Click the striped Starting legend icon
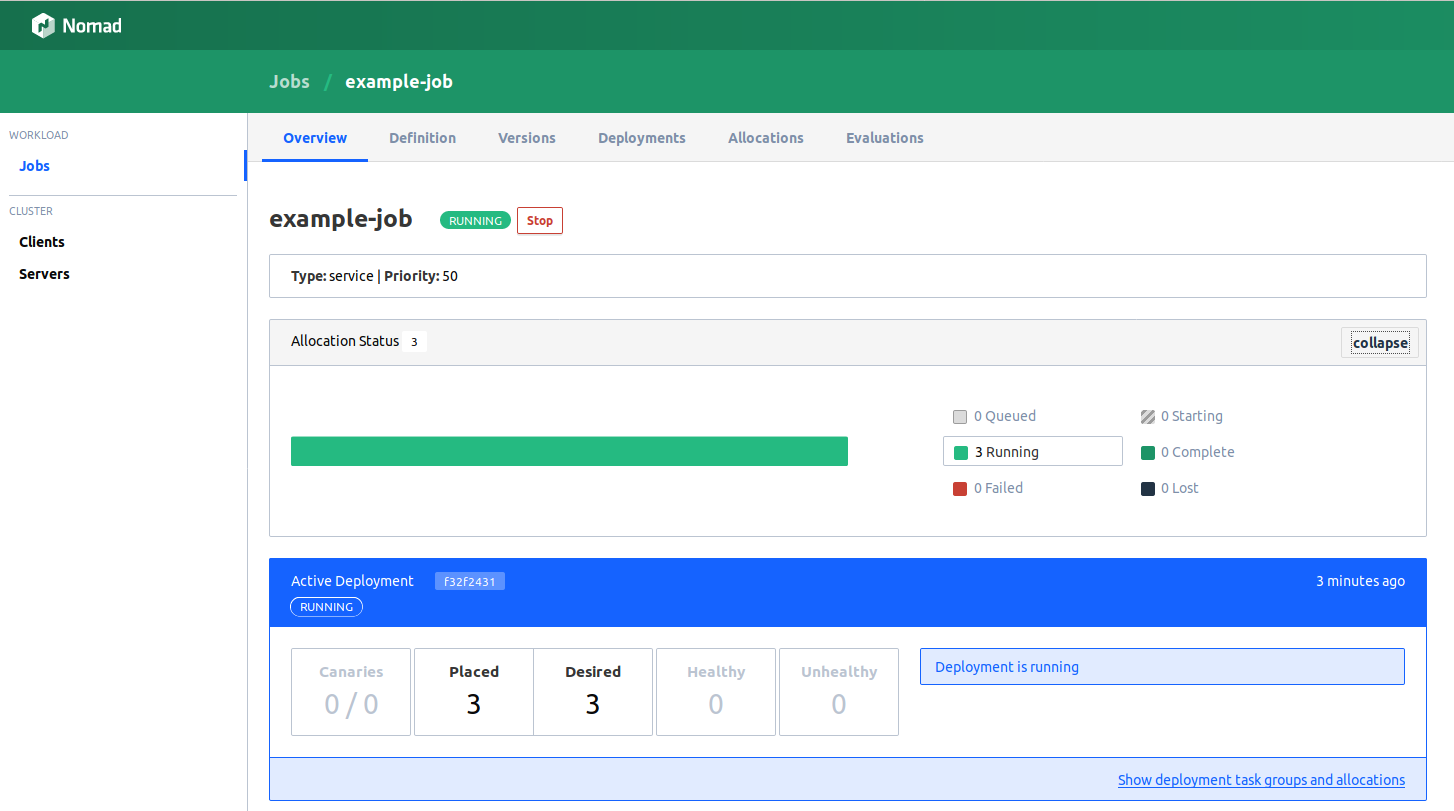1454x811 pixels. click(1148, 417)
